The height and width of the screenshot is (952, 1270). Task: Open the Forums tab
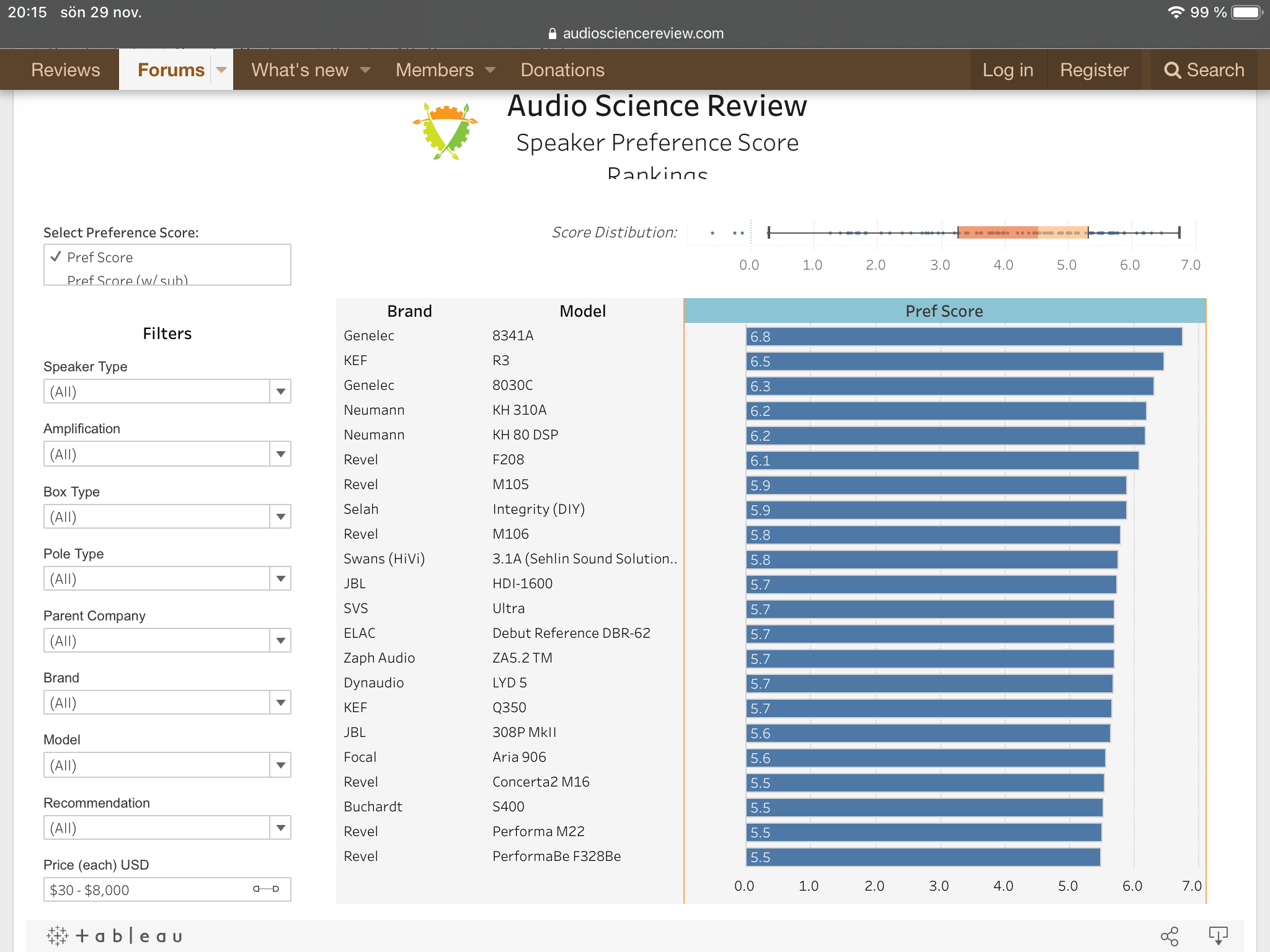[171, 70]
